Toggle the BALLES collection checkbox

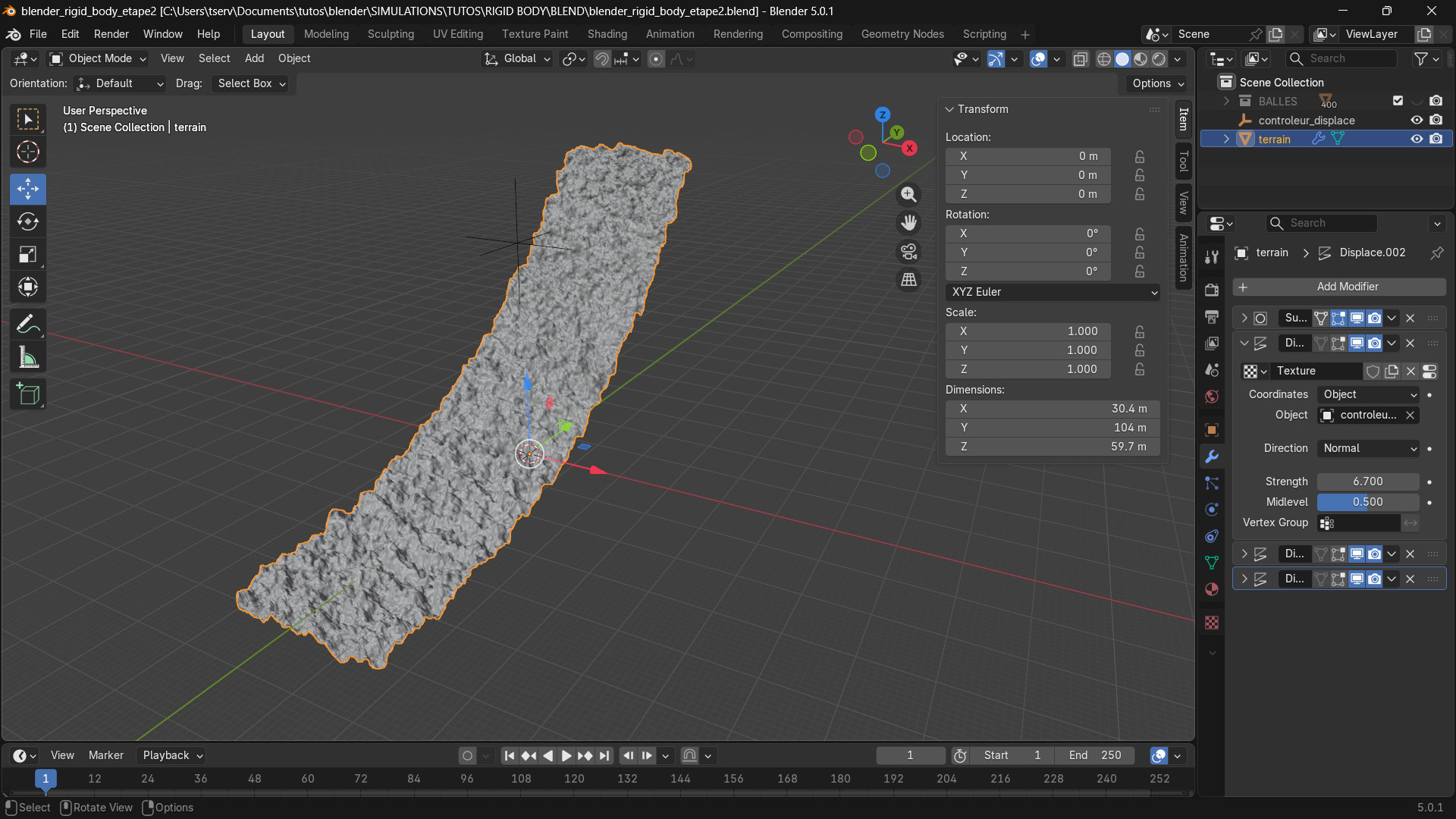pos(1398,101)
